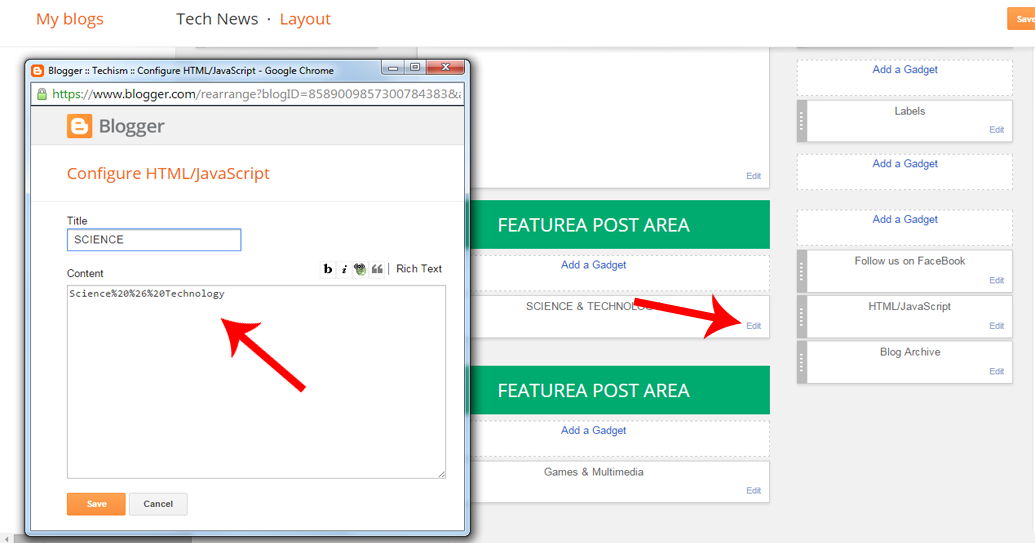1035x543 pixels.
Task: Add a Gadget directly below the Labels gadget
Action: point(904,164)
